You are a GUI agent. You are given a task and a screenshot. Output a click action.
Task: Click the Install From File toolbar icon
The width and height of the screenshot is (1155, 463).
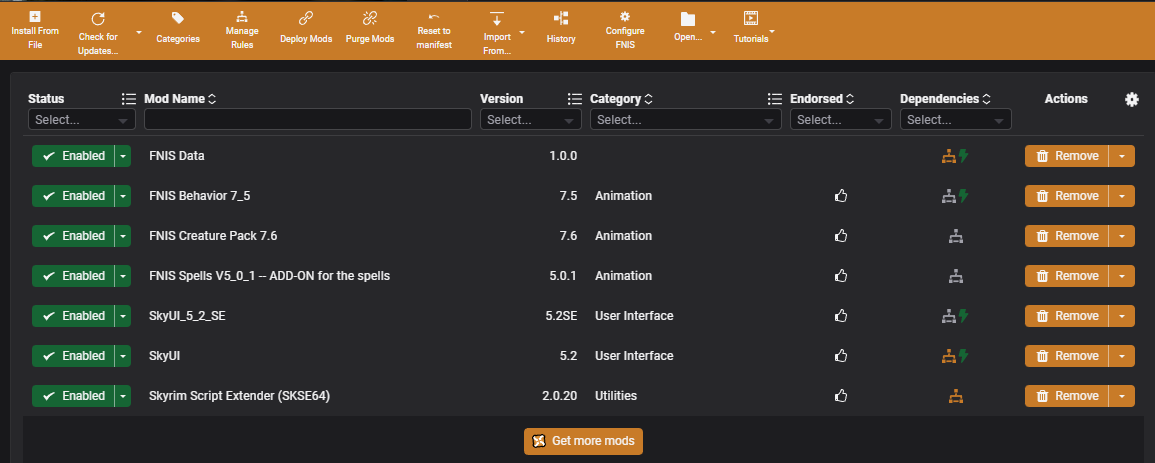(x=35, y=18)
